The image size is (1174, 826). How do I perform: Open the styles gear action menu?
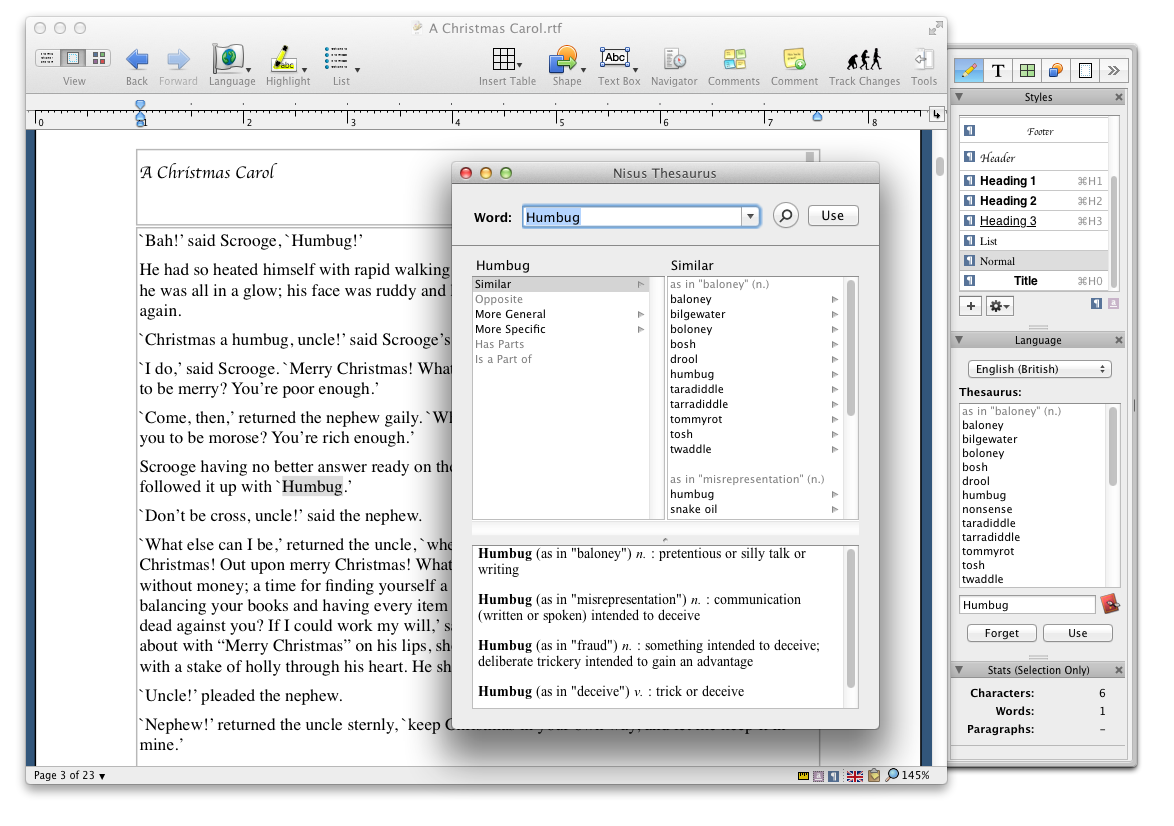point(1000,306)
